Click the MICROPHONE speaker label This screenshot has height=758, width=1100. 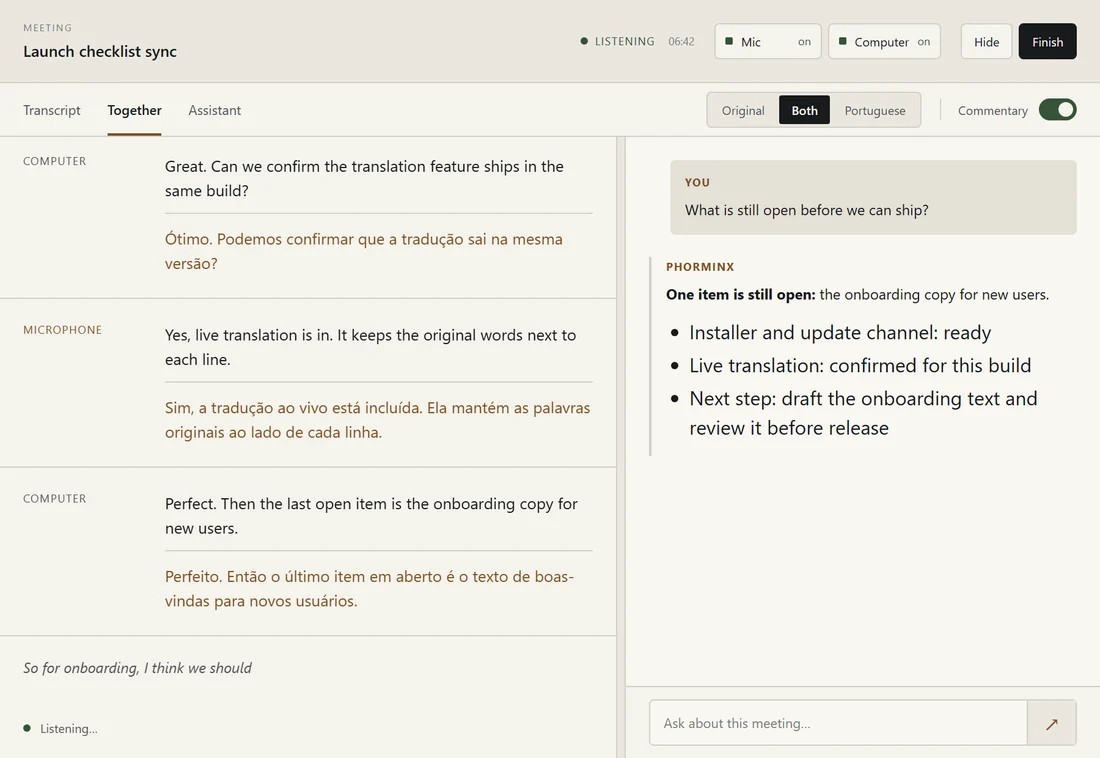[62, 330]
